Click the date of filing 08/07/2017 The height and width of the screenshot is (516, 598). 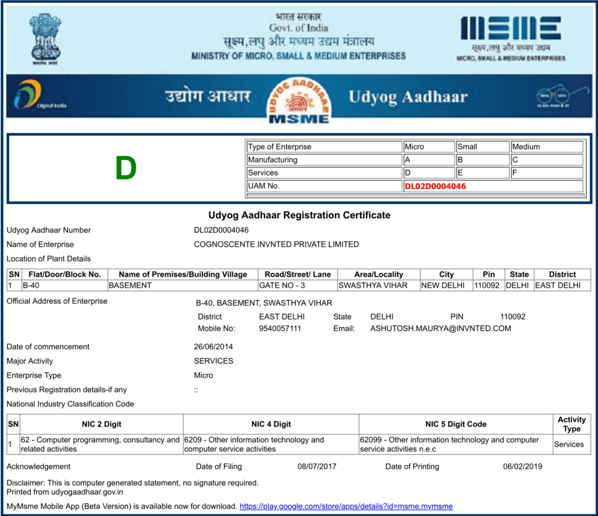tap(317, 466)
